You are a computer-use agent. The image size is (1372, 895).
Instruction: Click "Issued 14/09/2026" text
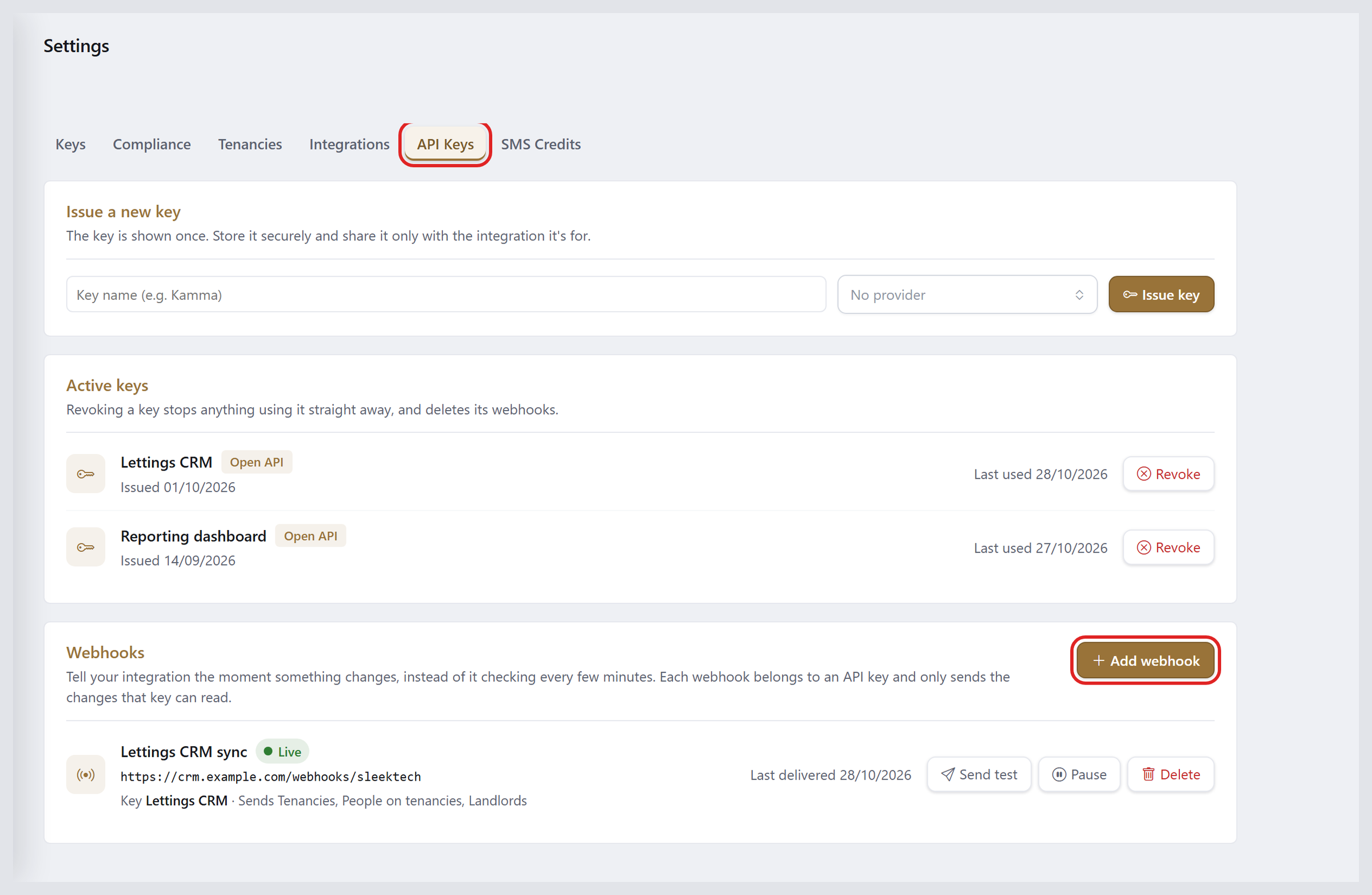click(x=178, y=560)
